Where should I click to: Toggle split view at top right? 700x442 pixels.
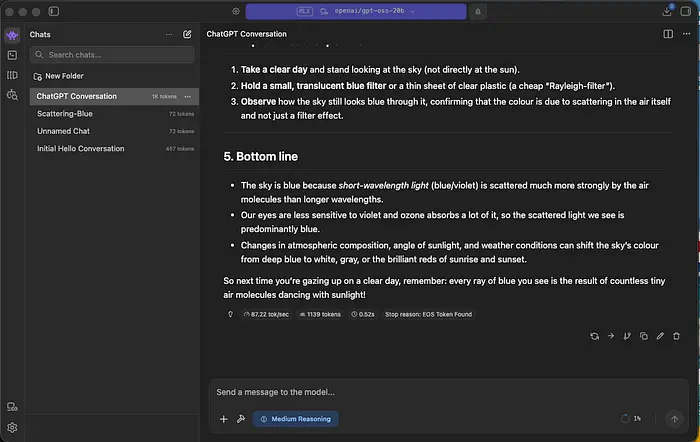pos(668,34)
